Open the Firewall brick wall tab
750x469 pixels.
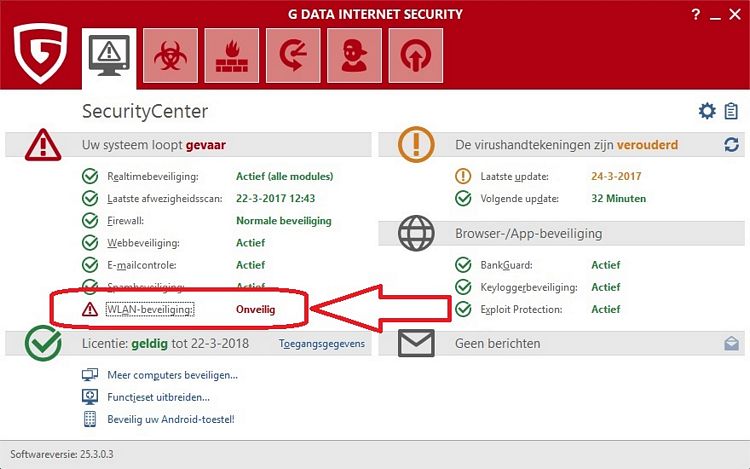pyautogui.click(x=232, y=55)
